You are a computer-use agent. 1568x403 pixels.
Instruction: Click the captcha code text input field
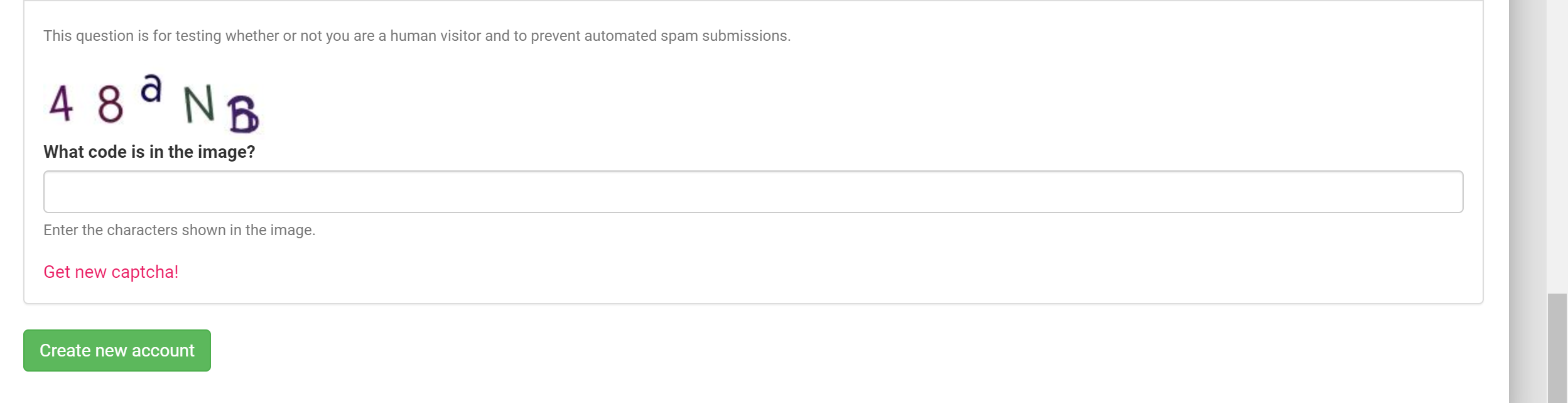[x=752, y=192]
